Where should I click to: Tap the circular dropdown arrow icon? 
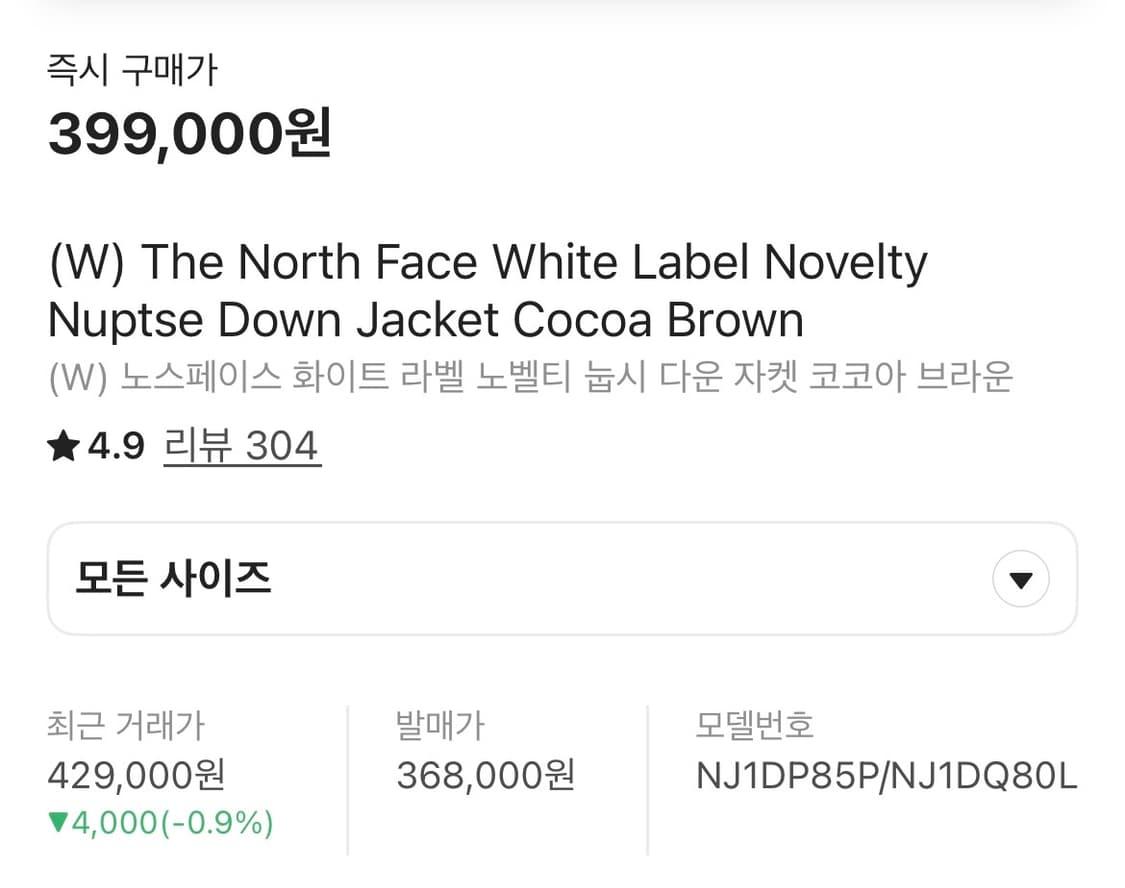click(1019, 578)
